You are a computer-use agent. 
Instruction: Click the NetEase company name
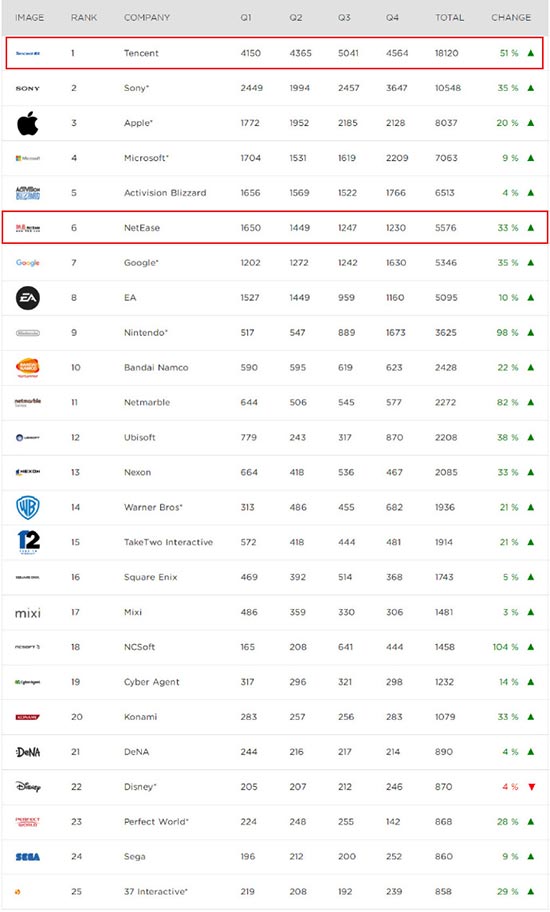tap(142, 227)
